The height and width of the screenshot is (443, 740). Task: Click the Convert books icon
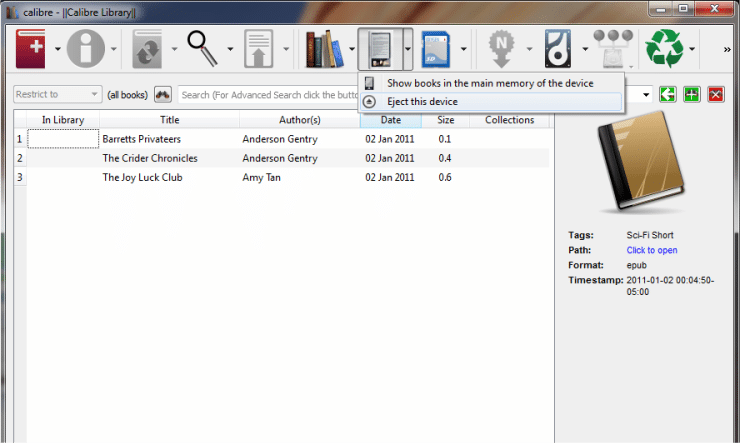tap(147, 49)
